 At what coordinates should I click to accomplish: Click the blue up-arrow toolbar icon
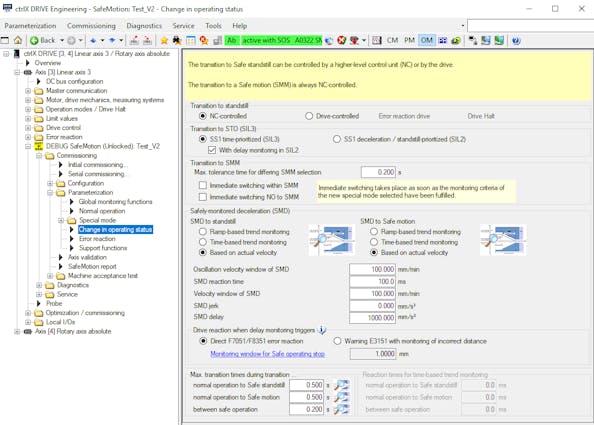(113, 40)
